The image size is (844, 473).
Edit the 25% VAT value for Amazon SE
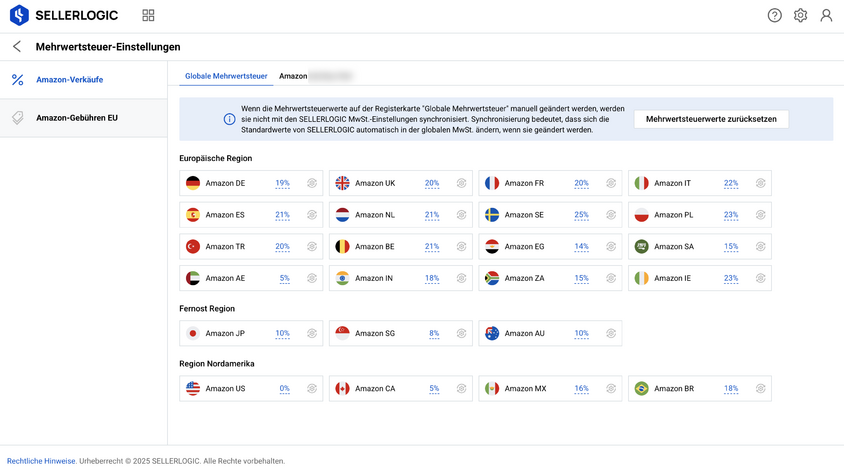[581, 215]
